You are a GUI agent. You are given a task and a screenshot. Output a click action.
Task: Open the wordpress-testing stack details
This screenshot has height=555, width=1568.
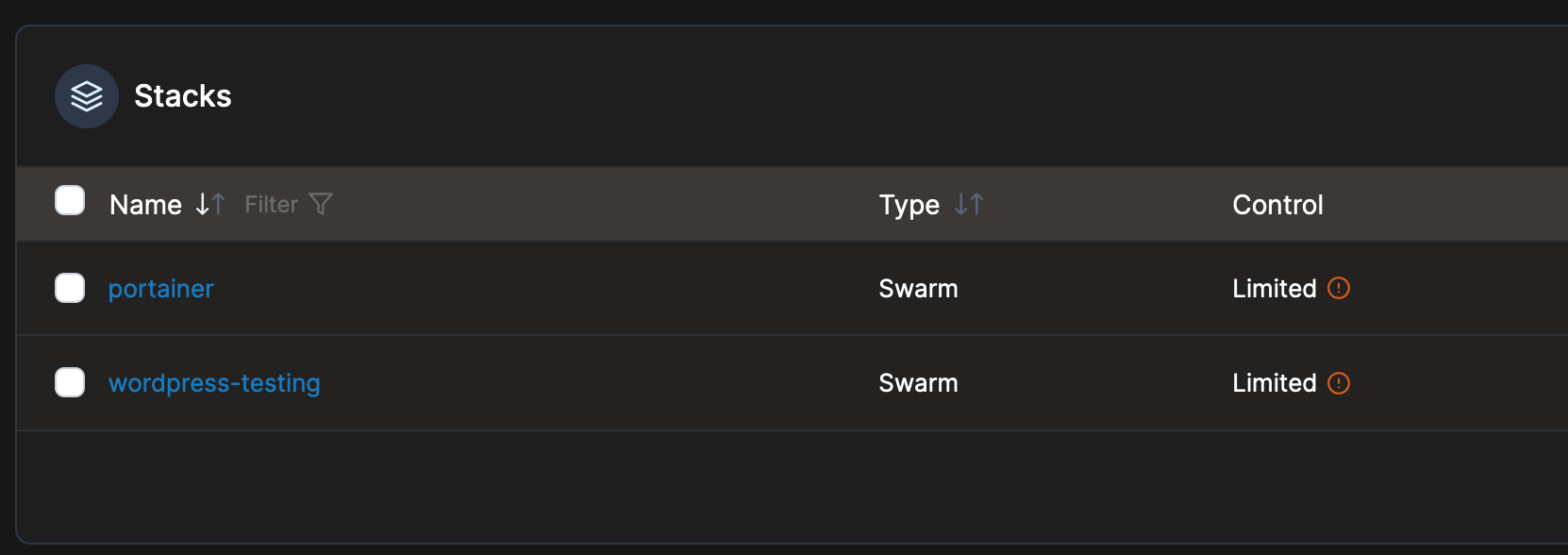[214, 383]
